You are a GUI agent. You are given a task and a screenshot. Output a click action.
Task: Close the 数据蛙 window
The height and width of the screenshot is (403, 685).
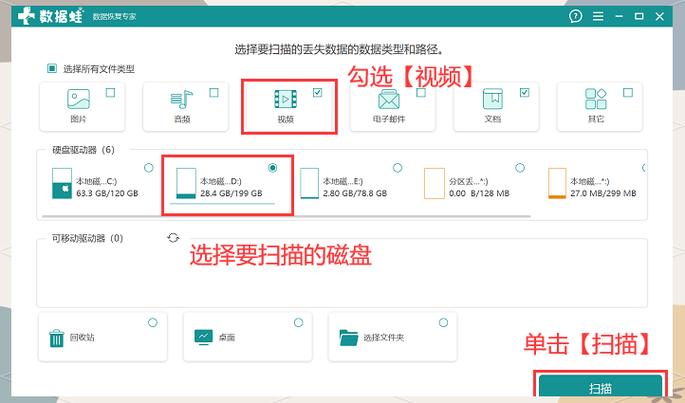(660, 16)
